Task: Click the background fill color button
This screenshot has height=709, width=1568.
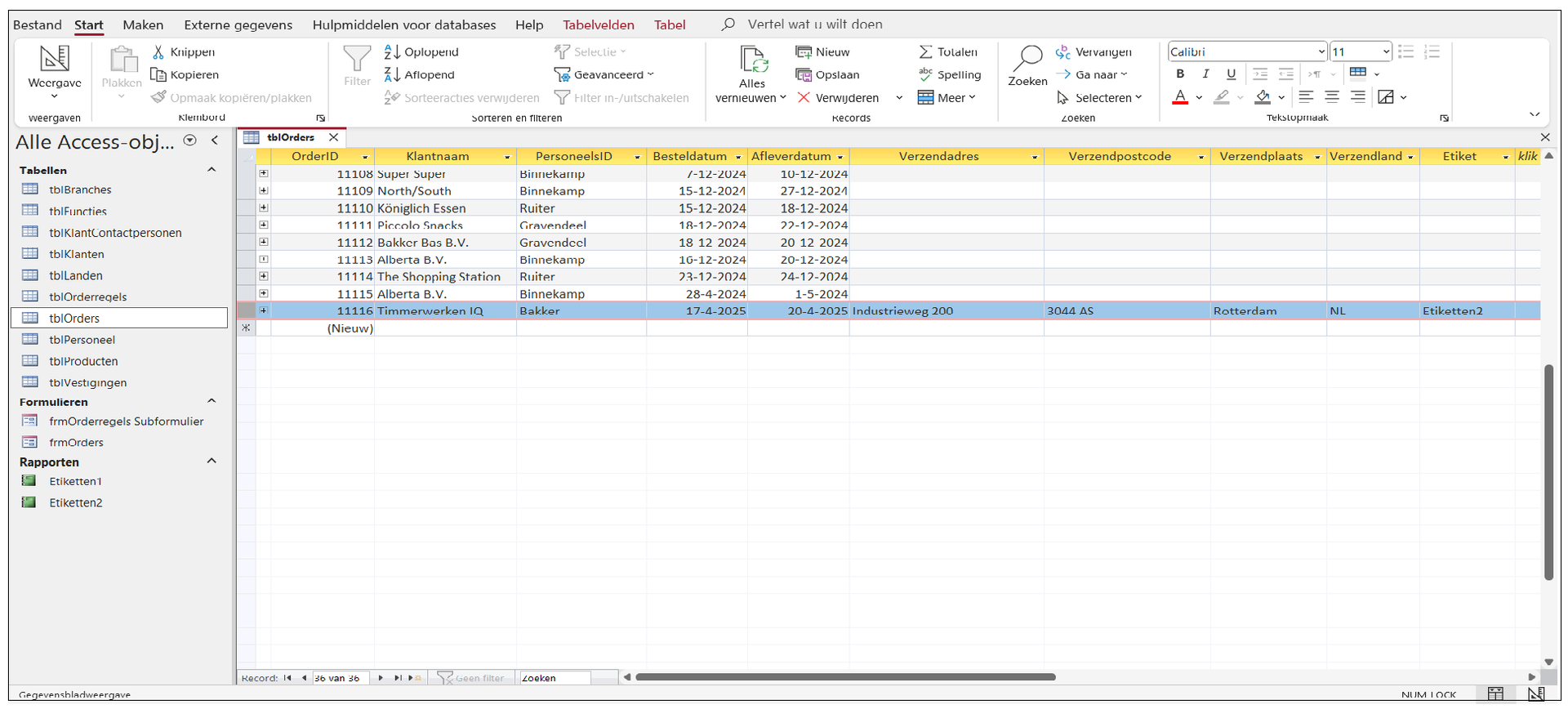Action: [x=1263, y=97]
